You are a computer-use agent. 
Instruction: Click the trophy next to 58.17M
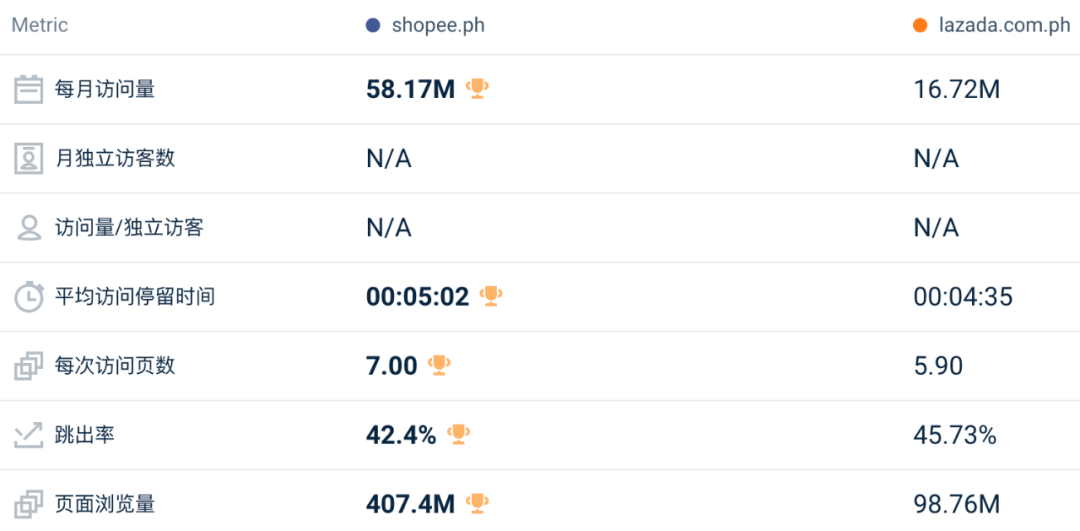click(478, 89)
